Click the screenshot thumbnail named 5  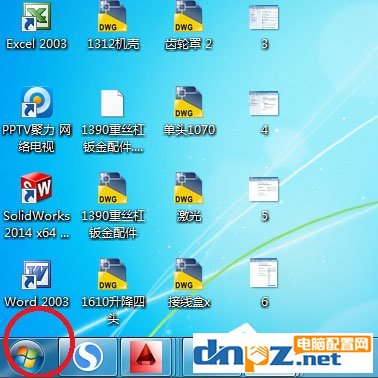click(x=264, y=189)
